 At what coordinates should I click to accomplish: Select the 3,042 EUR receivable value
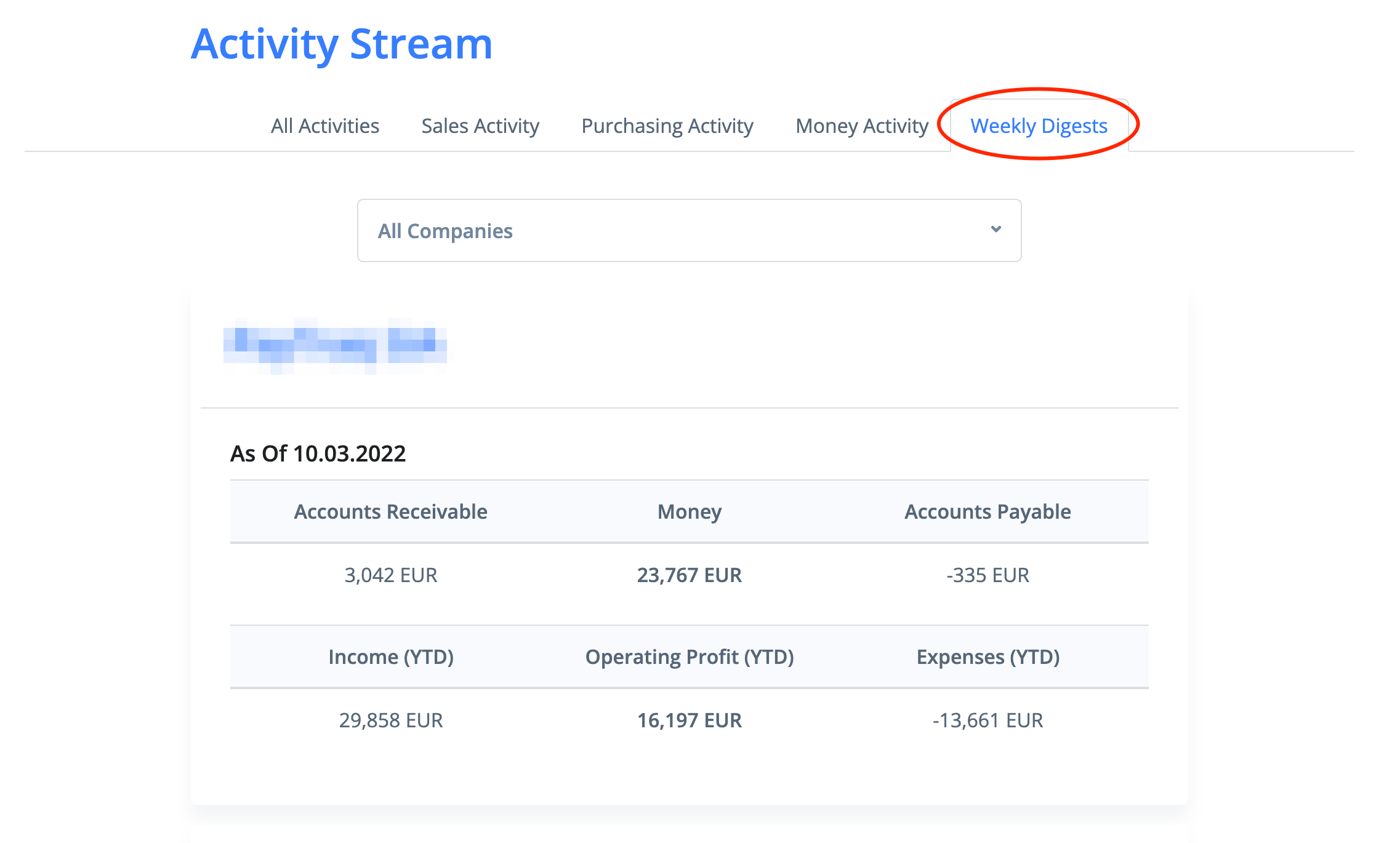390,575
